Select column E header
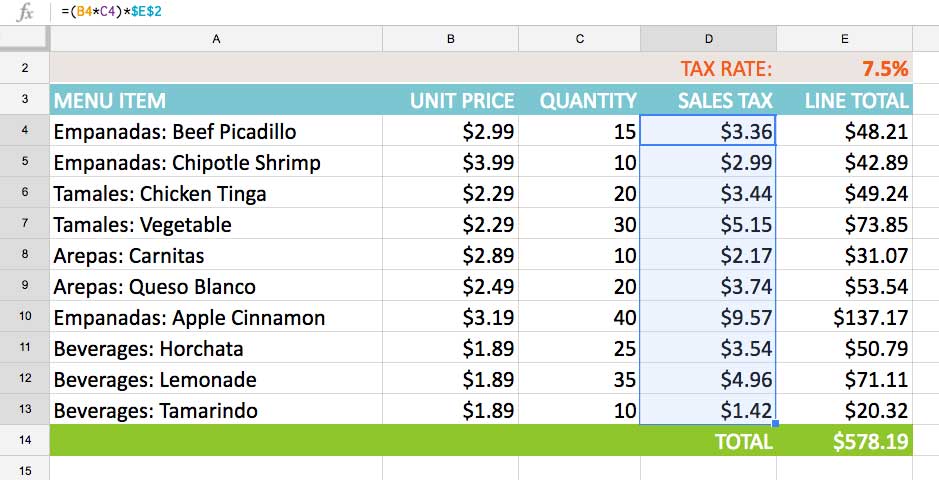 tap(845, 38)
